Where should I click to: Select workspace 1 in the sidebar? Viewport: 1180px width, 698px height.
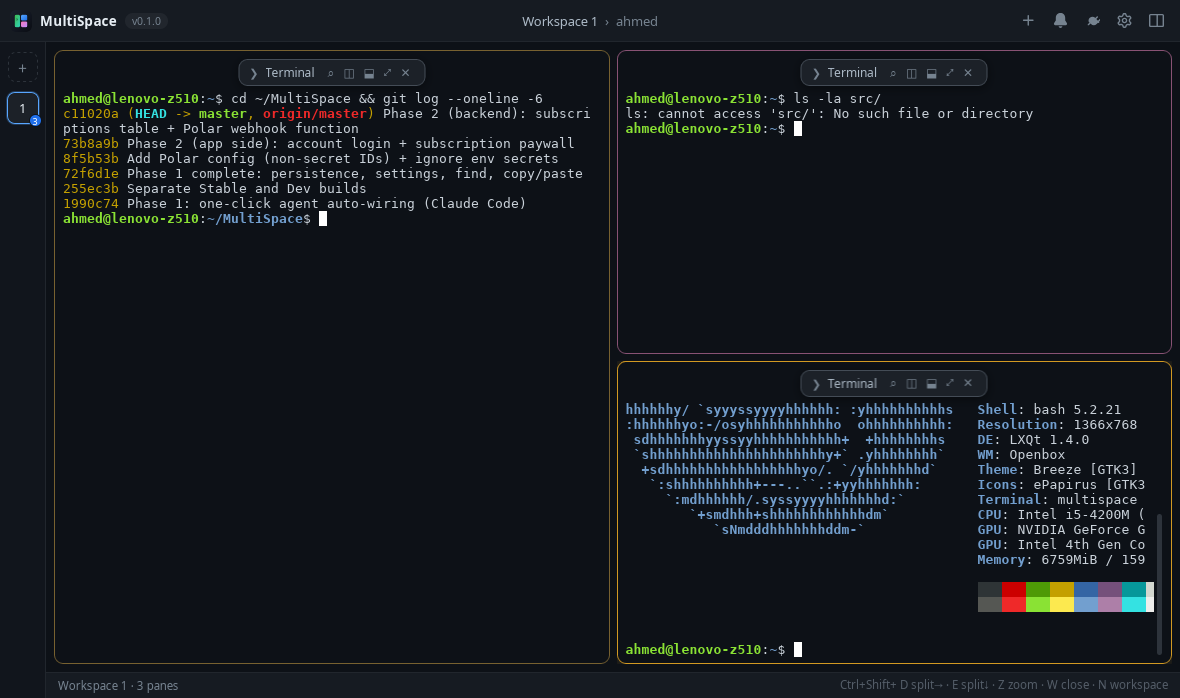[x=23, y=108]
